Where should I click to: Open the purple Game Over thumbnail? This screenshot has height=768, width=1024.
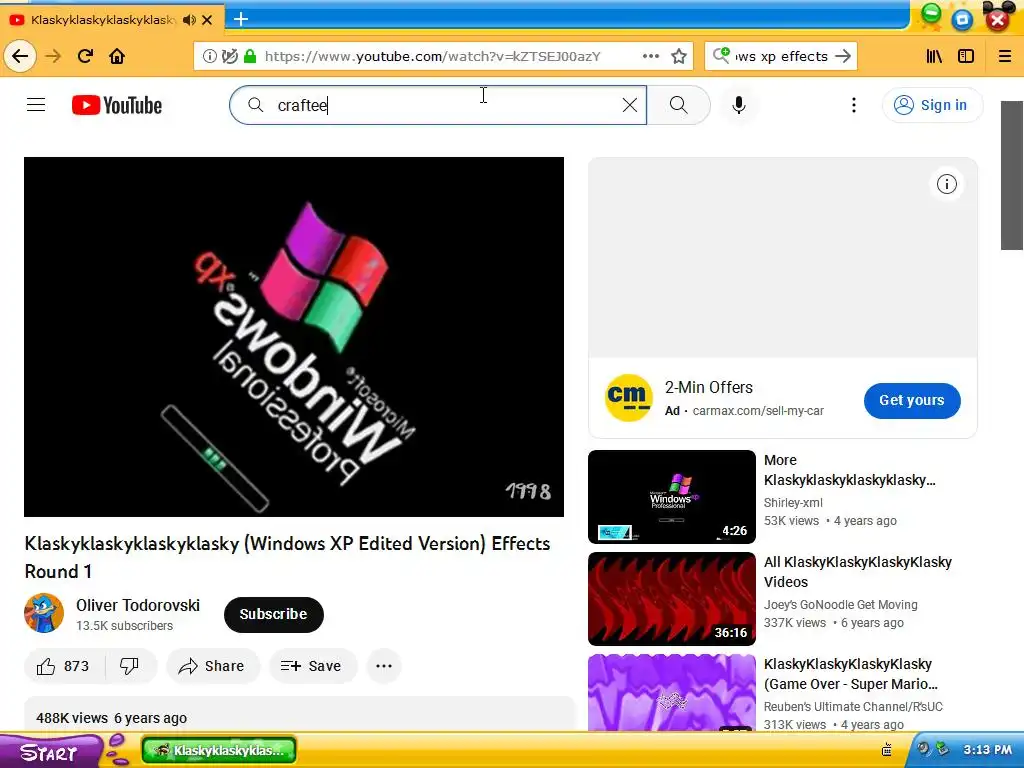[x=671, y=692]
